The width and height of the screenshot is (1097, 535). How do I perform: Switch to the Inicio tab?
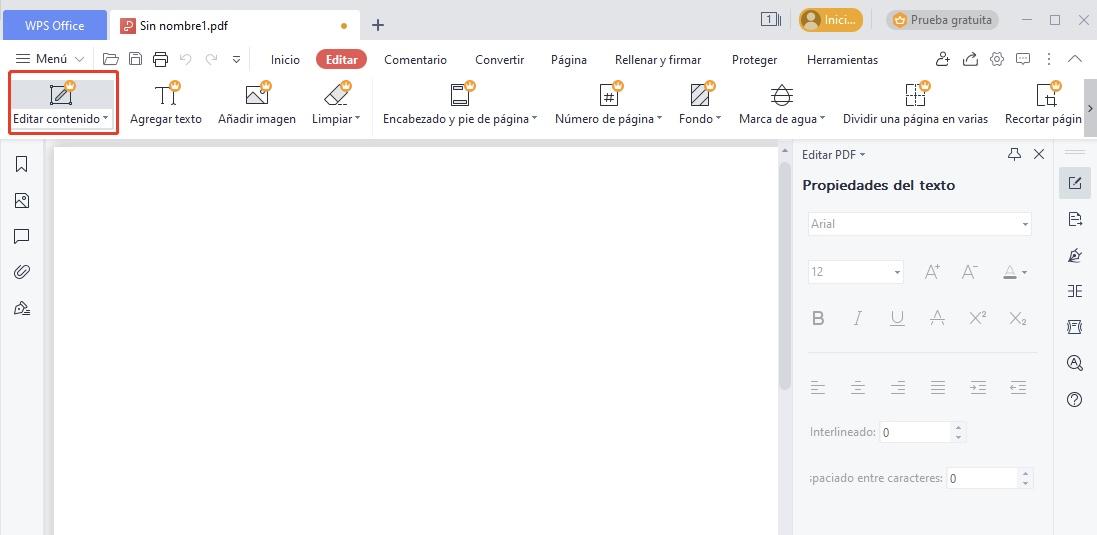click(285, 59)
